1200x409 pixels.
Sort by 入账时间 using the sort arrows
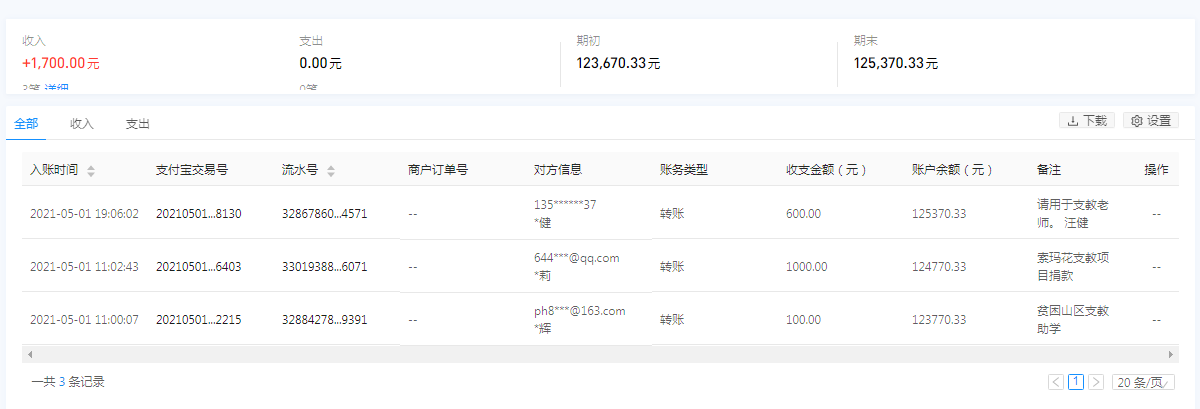[x=91, y=171]
